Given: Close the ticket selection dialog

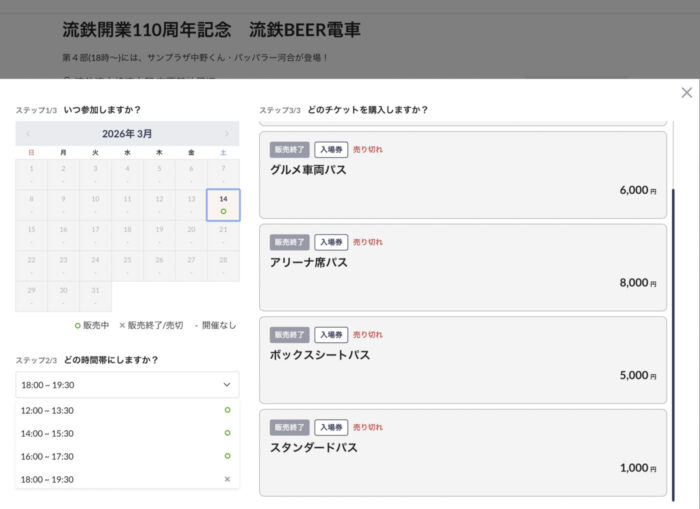Looking at the screenshot, I should tap(686, 93).
